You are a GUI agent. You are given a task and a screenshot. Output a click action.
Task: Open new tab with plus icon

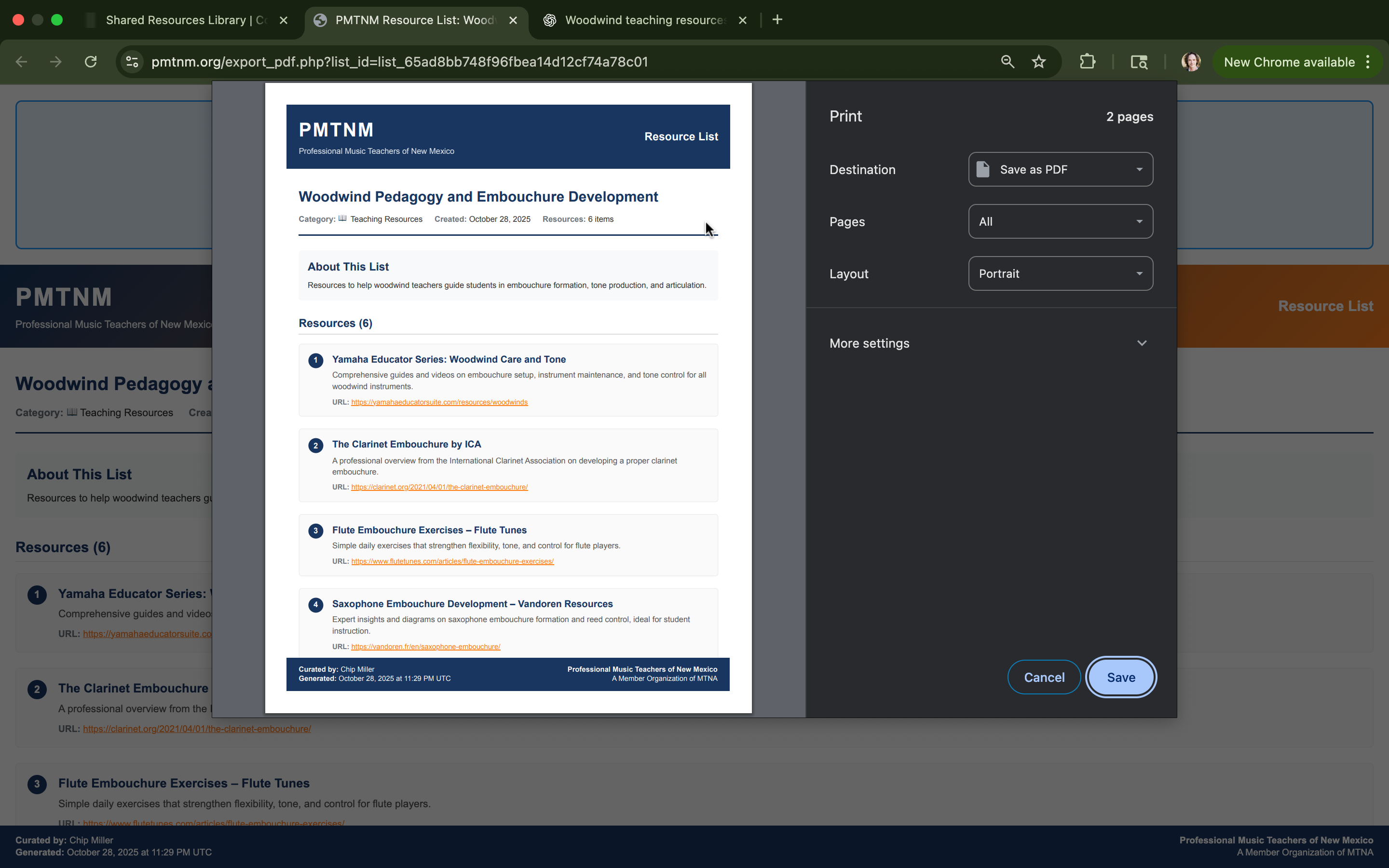click(x=777, y=20)
